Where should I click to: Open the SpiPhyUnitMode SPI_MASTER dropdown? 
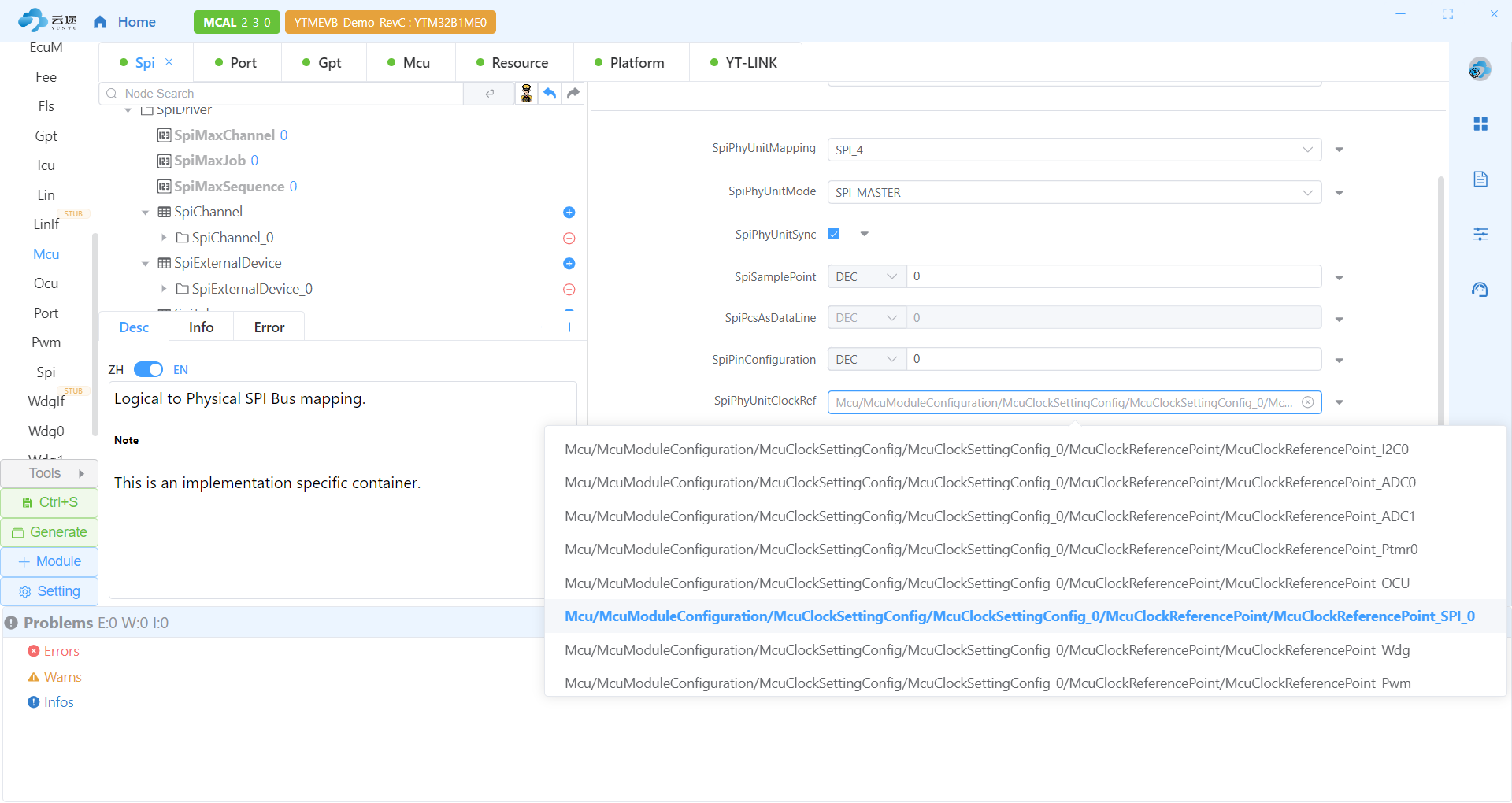click(1074, 193)
